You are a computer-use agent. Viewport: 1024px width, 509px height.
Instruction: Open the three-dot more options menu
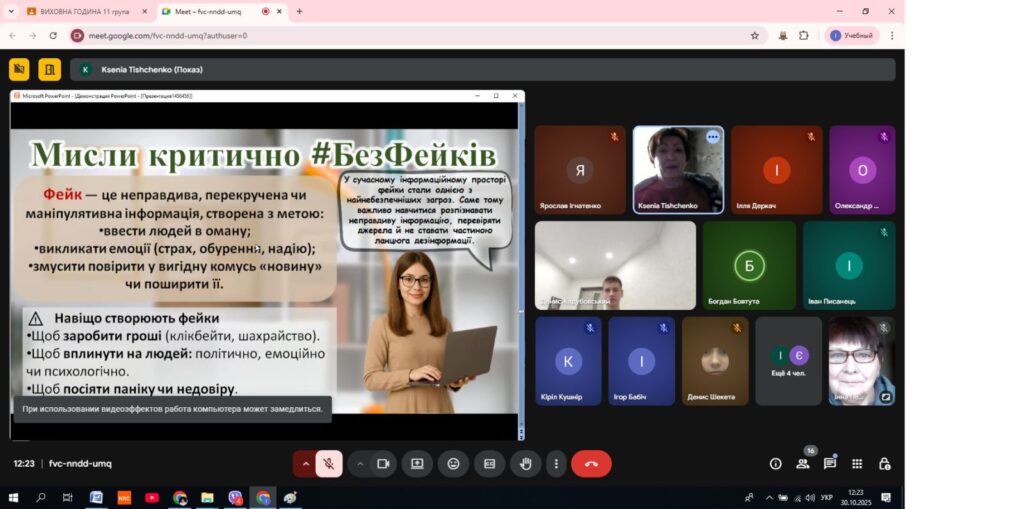pos(556,464)
